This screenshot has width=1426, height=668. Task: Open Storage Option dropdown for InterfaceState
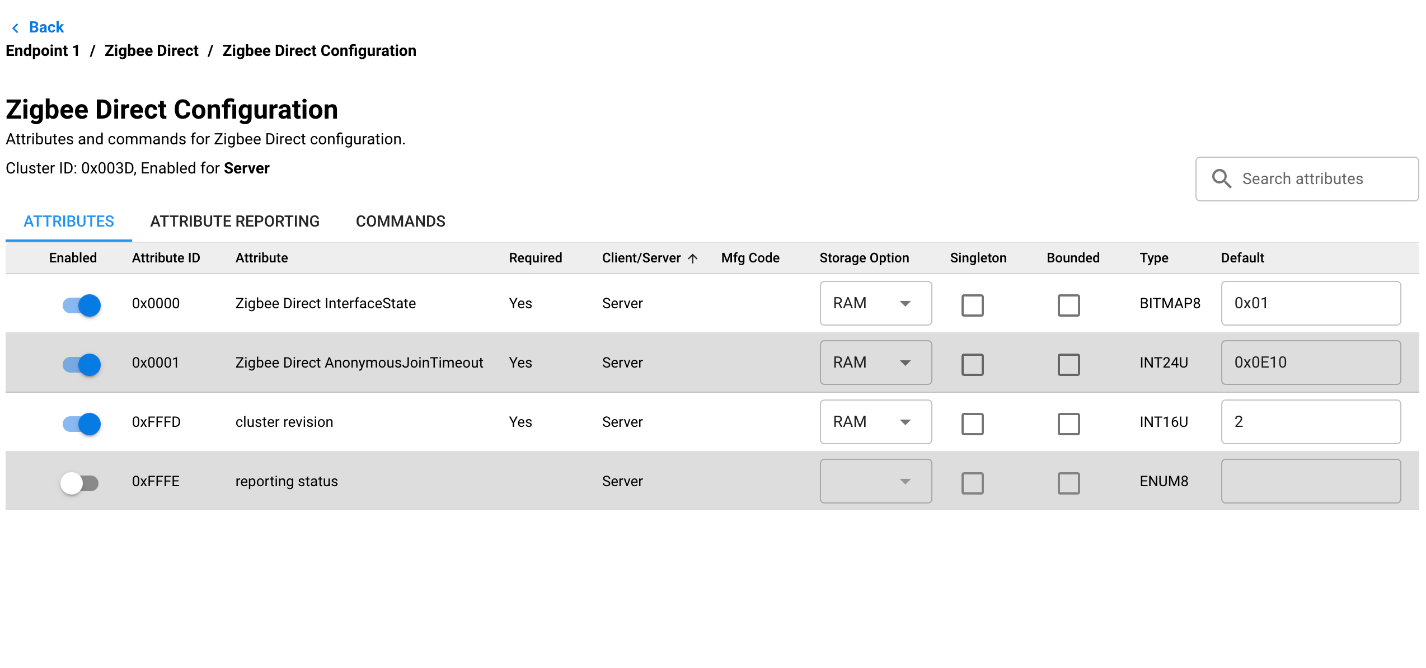pyautogui.click(x=875, y=303)
